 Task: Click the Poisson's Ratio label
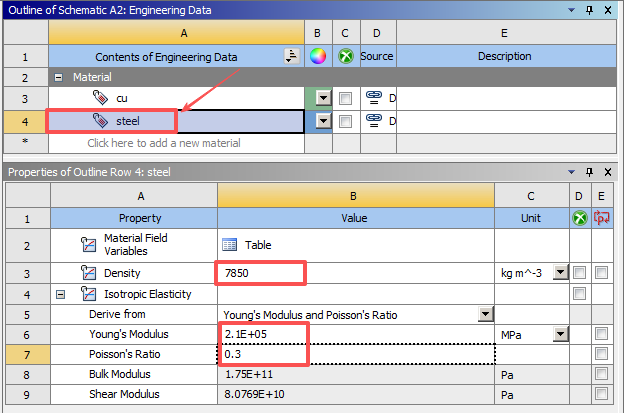[x=124, y=354]
